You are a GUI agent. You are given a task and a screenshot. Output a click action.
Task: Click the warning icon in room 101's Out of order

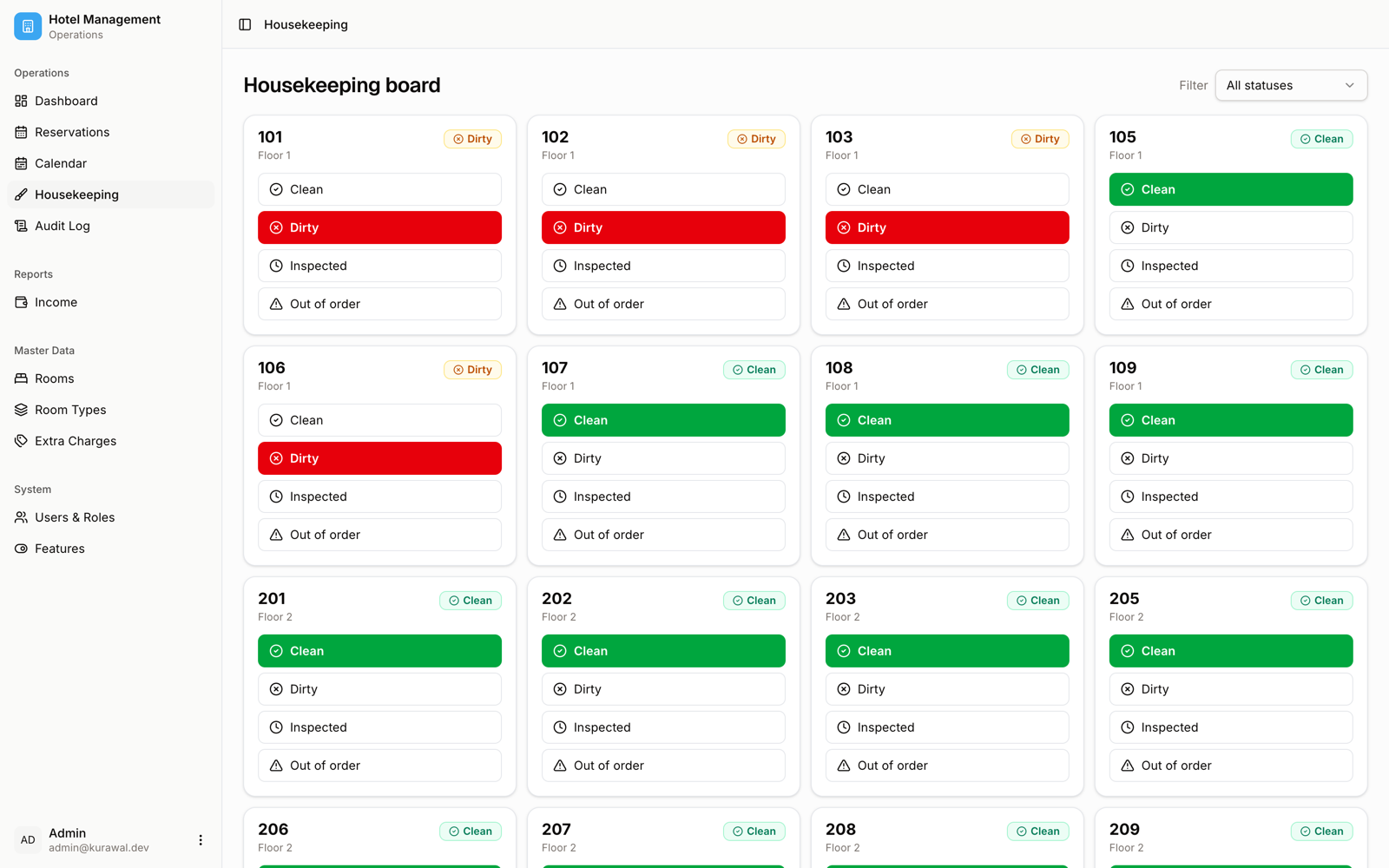pyautogui.click(x=276, y=304)
